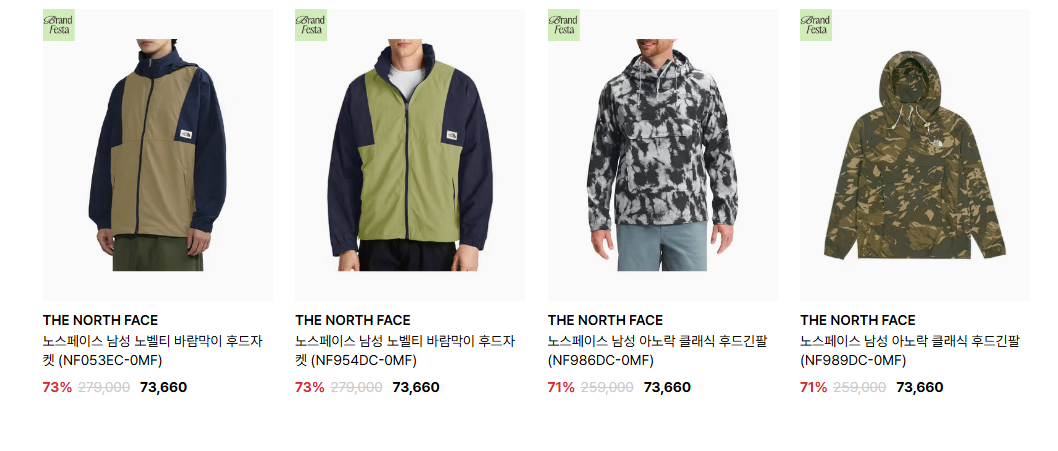Click Brand Festa badge on green-navy jacket
Image resolution: width=1058 pixels, height=451 pixels.
coord(311,25)
